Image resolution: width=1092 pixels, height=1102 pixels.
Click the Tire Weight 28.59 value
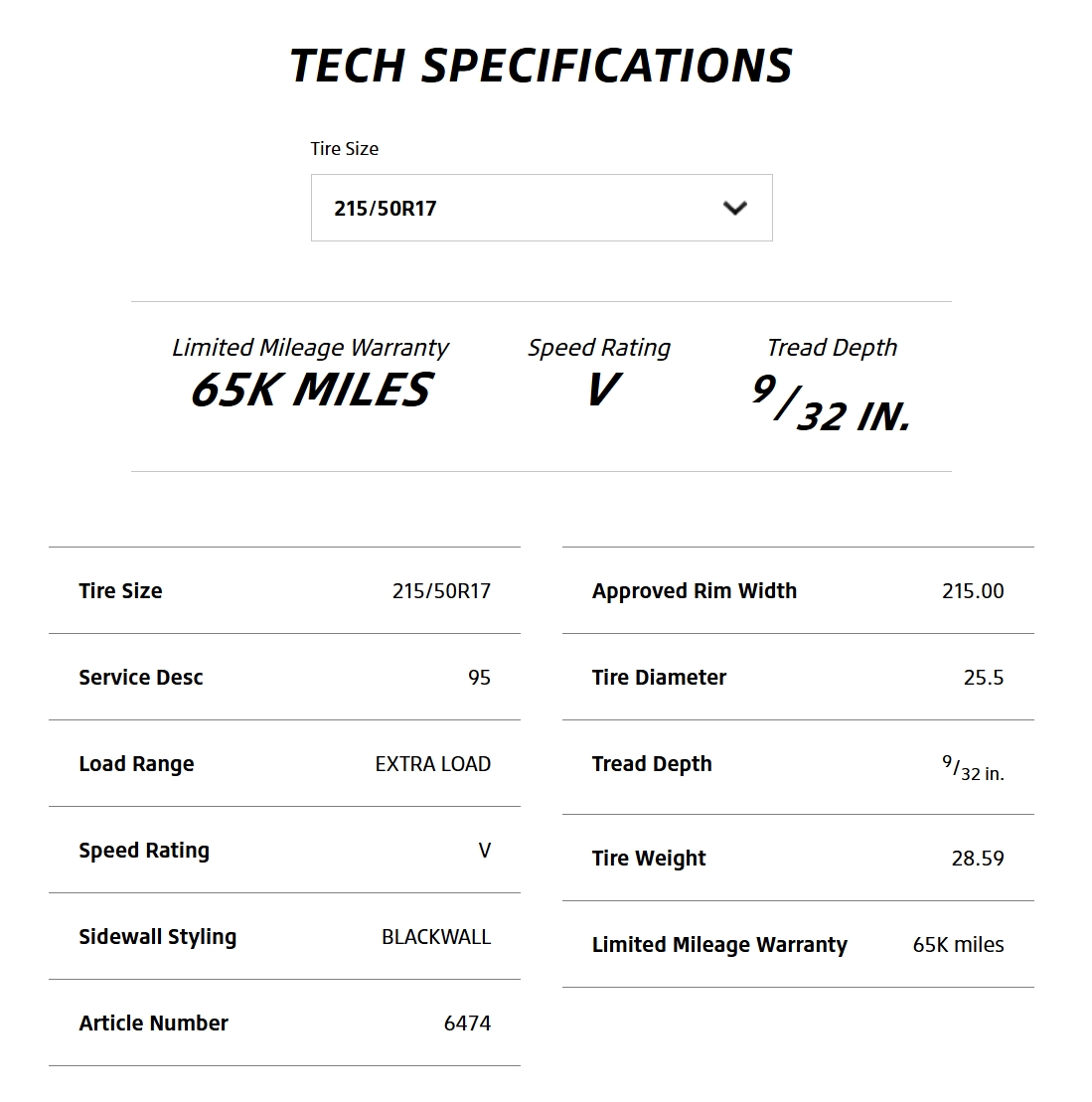tap(978, 859)
